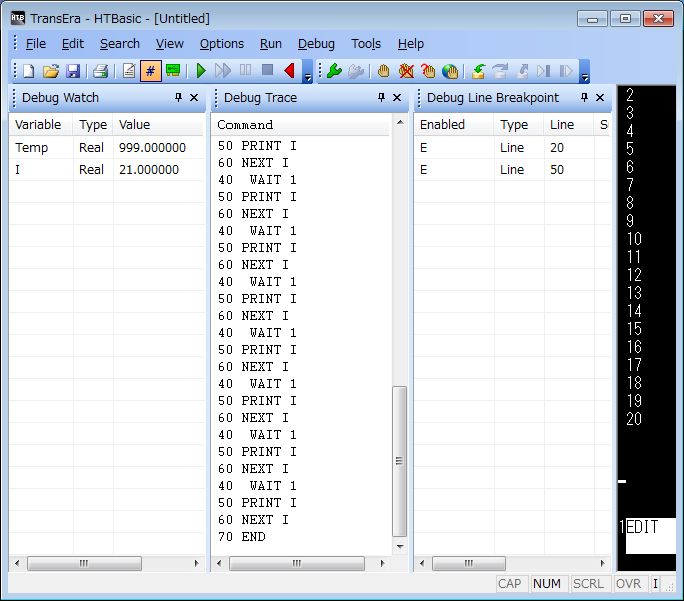Save program with the floppy disk icon
The height and width of the screenshot is (601, 684).
(73, 71)
